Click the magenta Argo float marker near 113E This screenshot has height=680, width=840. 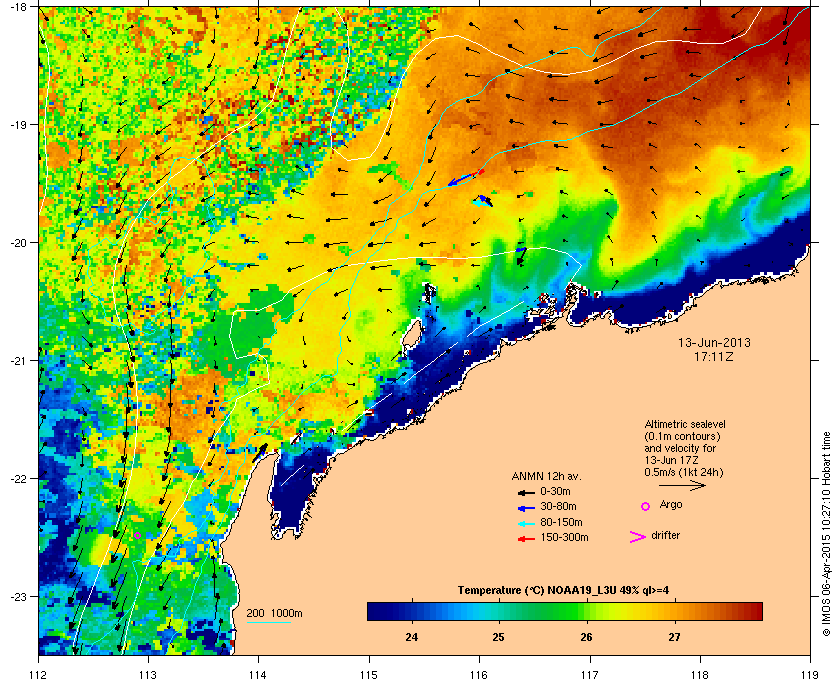(137, 535)
